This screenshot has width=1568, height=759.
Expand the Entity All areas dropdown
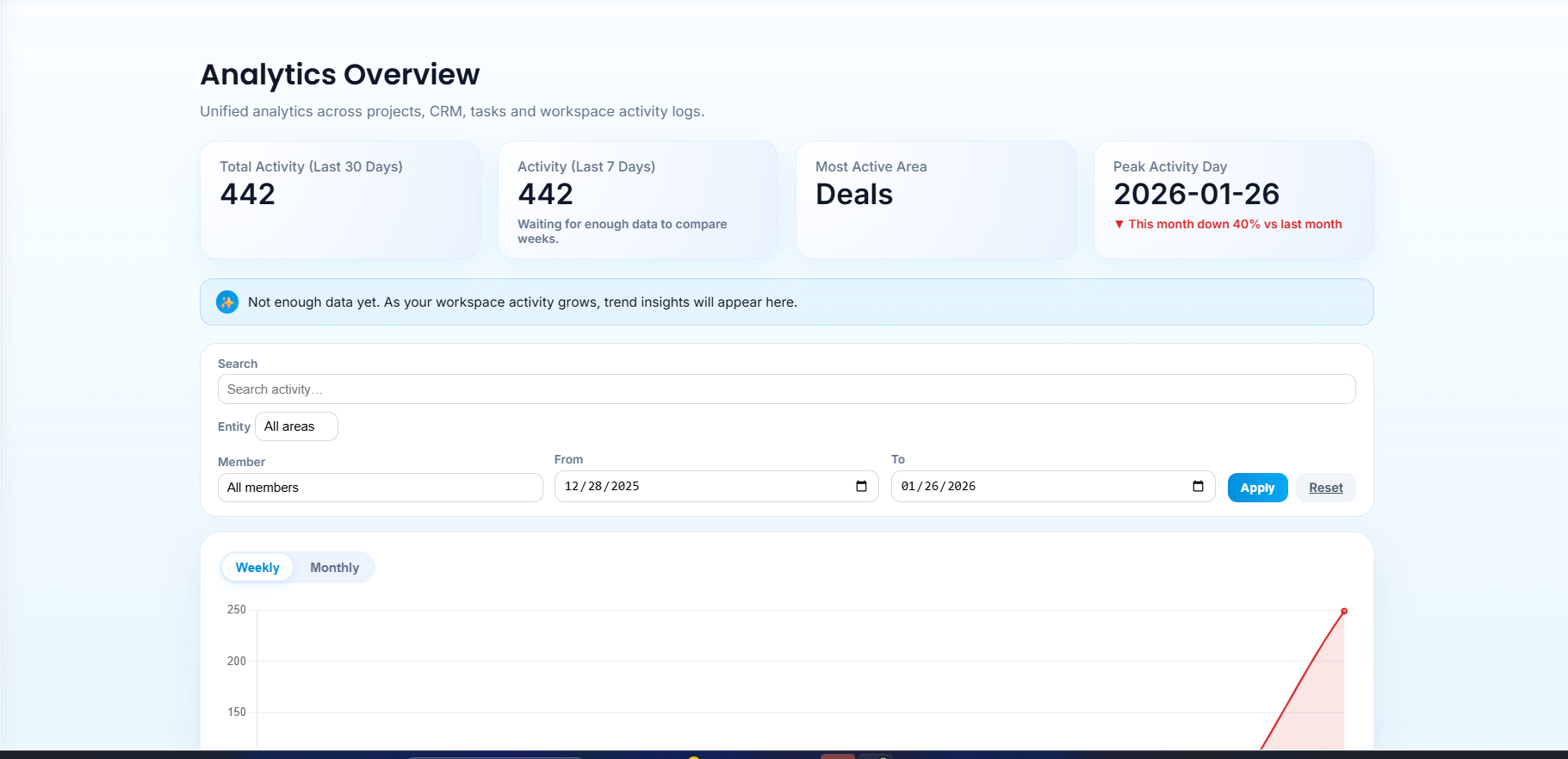coord(296,426)
